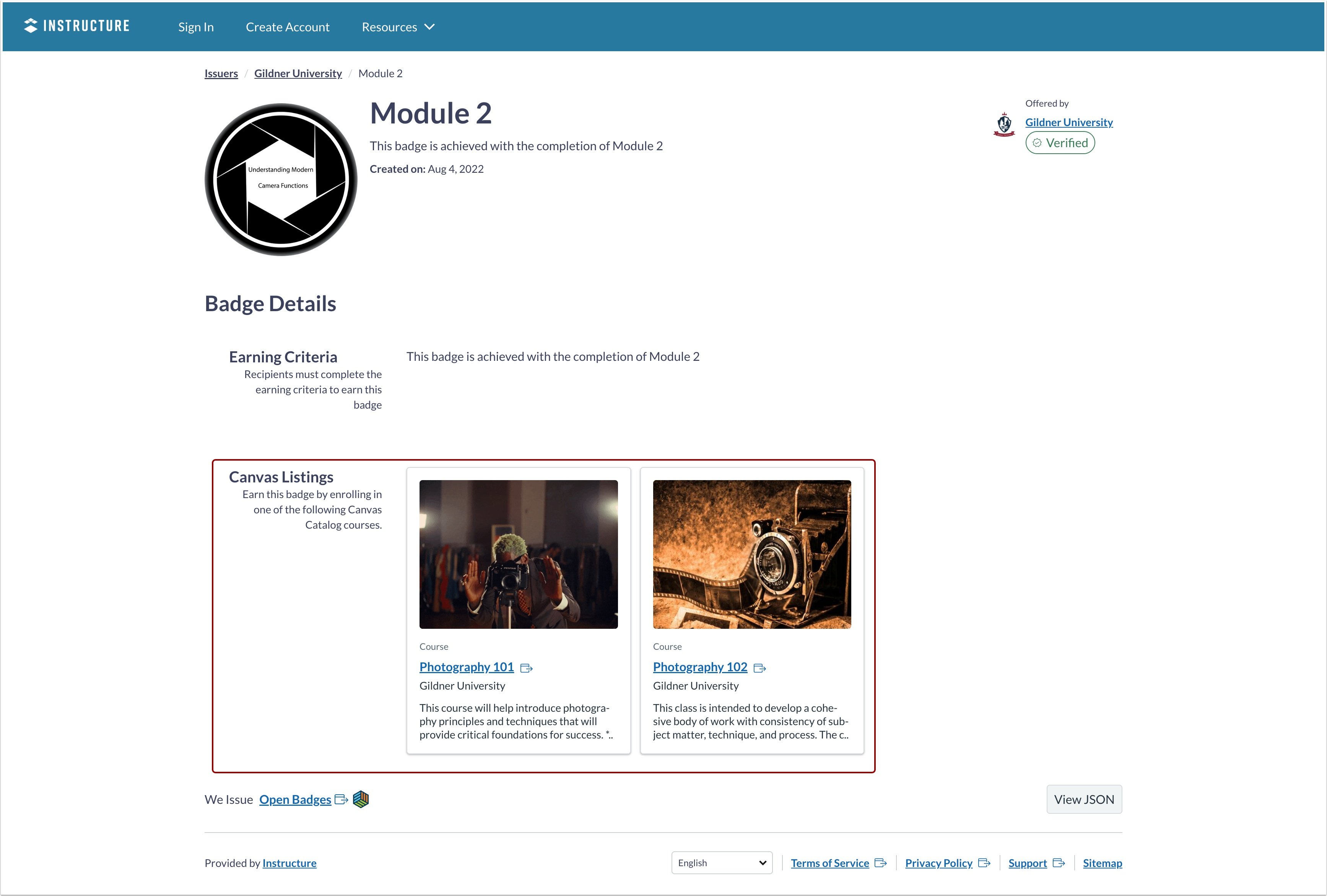Click the Open Badges external link icon

coord(342,800)
